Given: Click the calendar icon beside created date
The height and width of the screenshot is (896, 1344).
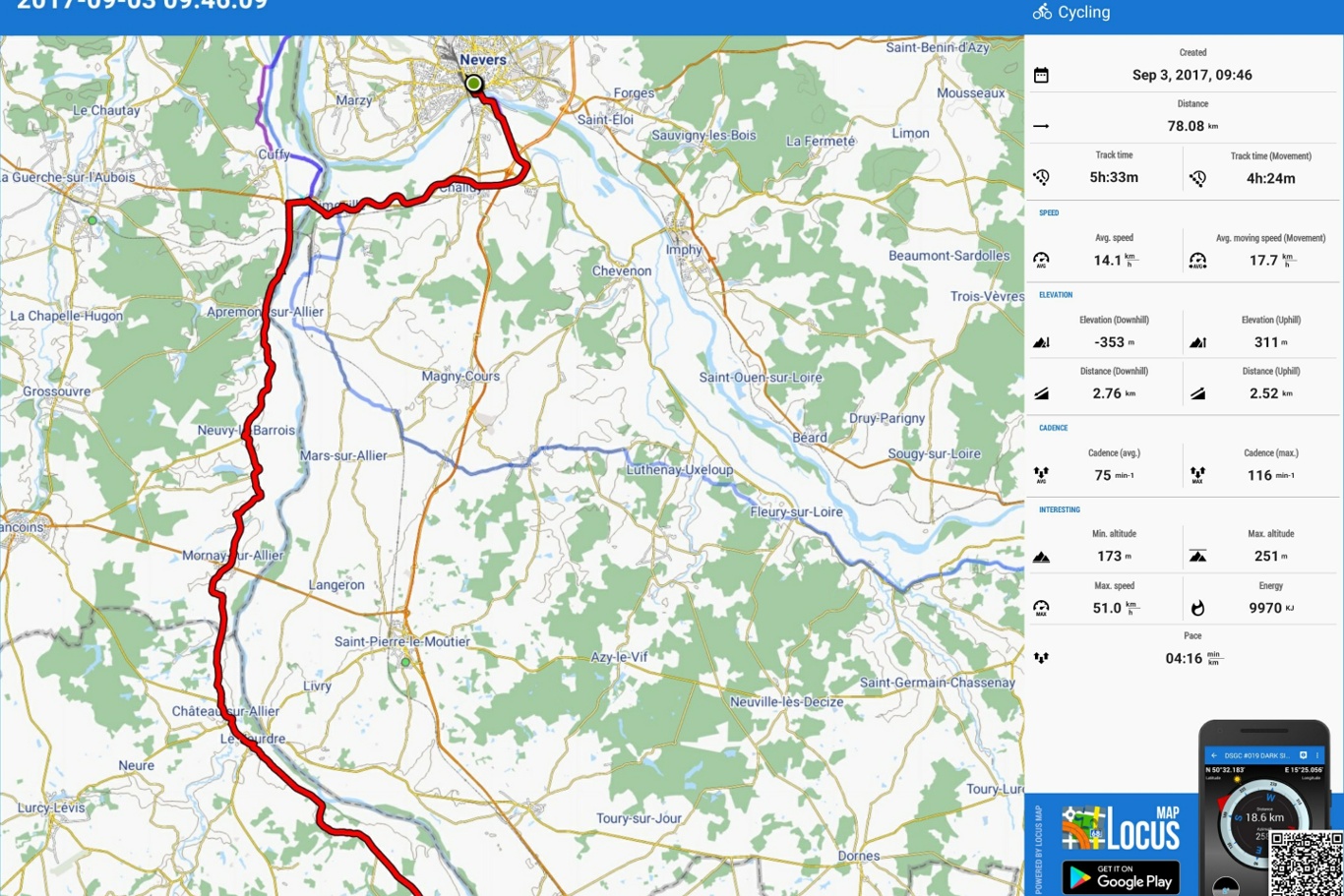Looking at the screenshot, I should [1041, 76].
